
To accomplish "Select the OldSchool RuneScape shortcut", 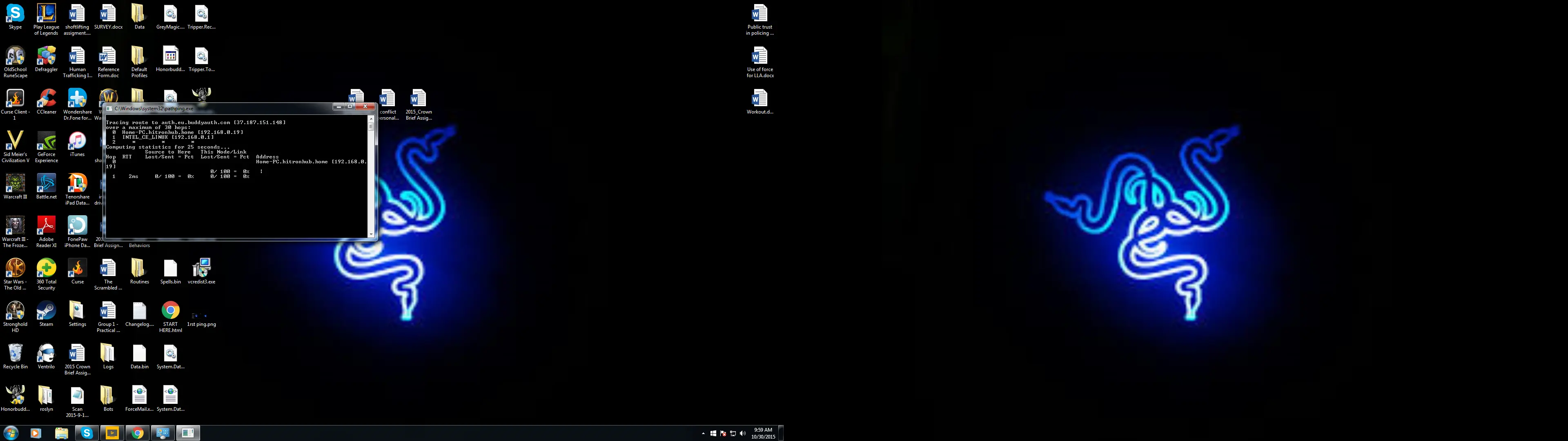I will 15,62.
